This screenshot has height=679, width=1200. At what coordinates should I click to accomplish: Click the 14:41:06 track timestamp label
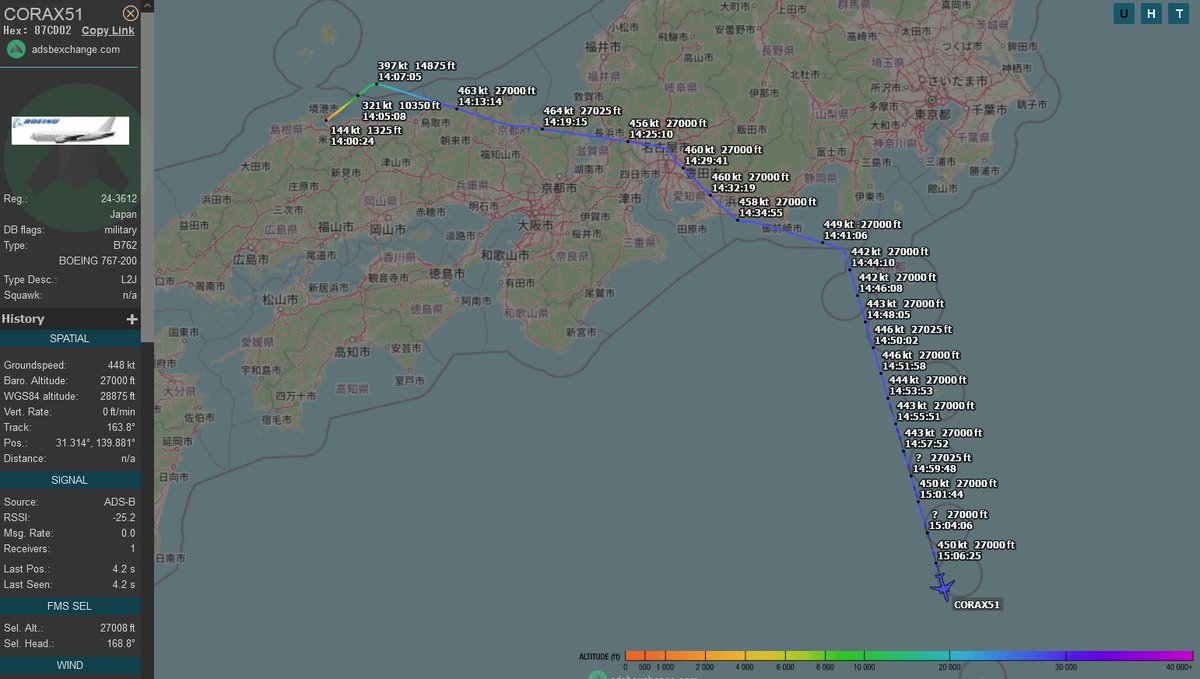tap(845, 236)
